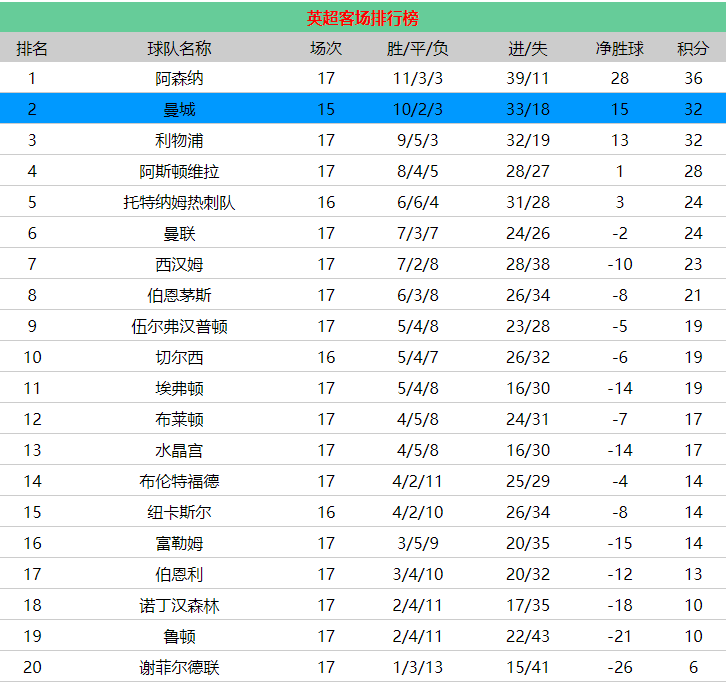
Task: Open the 利物浦 team link
Action: 179,140
